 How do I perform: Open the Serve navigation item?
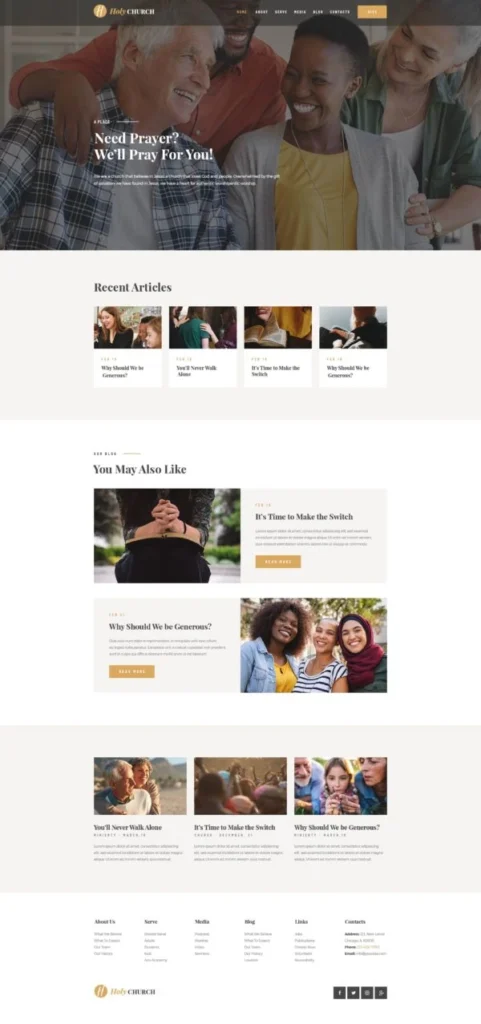click(x=281, y=12)
